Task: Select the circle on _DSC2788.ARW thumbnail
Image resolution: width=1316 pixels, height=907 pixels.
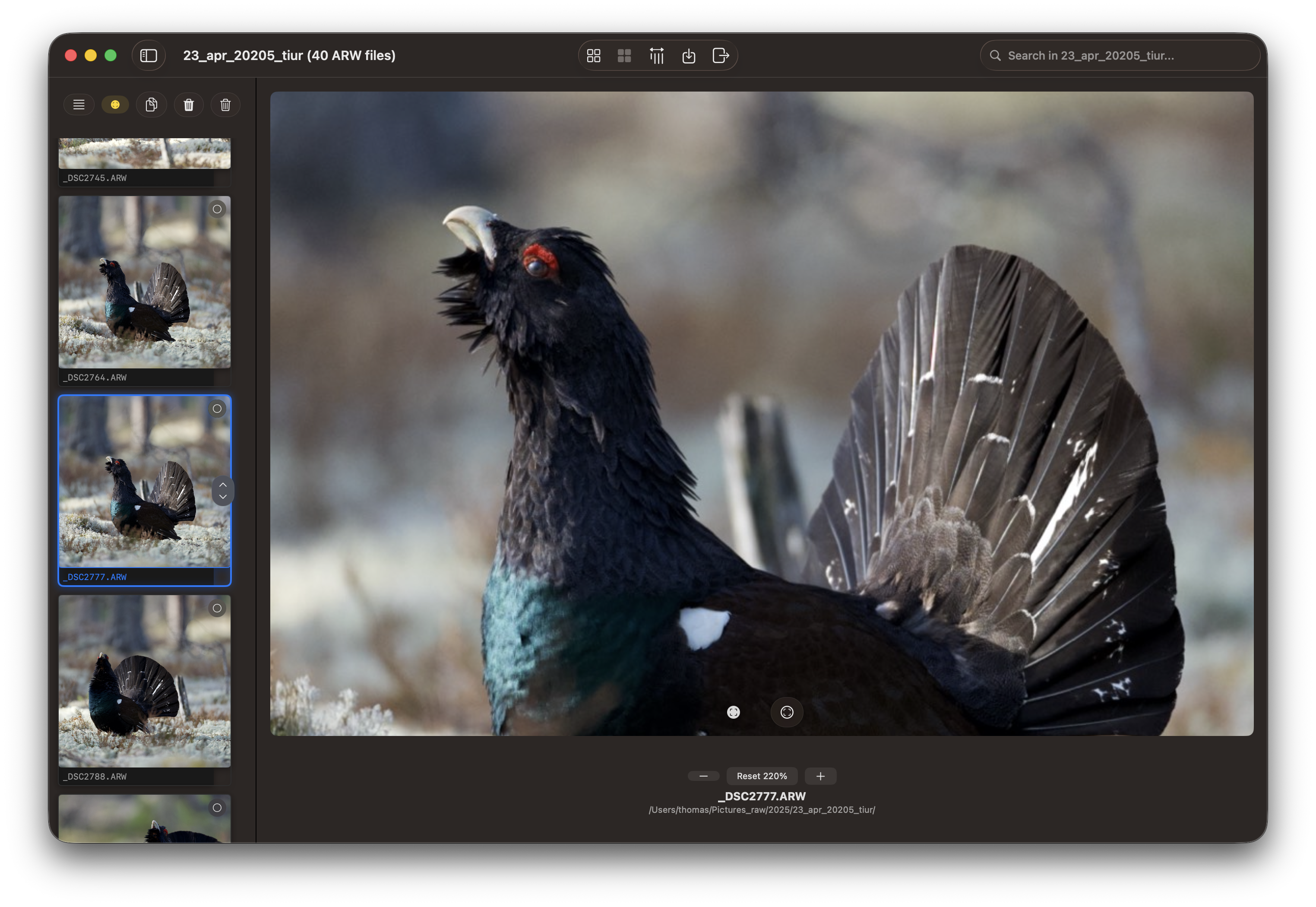Action: [217, 608]
